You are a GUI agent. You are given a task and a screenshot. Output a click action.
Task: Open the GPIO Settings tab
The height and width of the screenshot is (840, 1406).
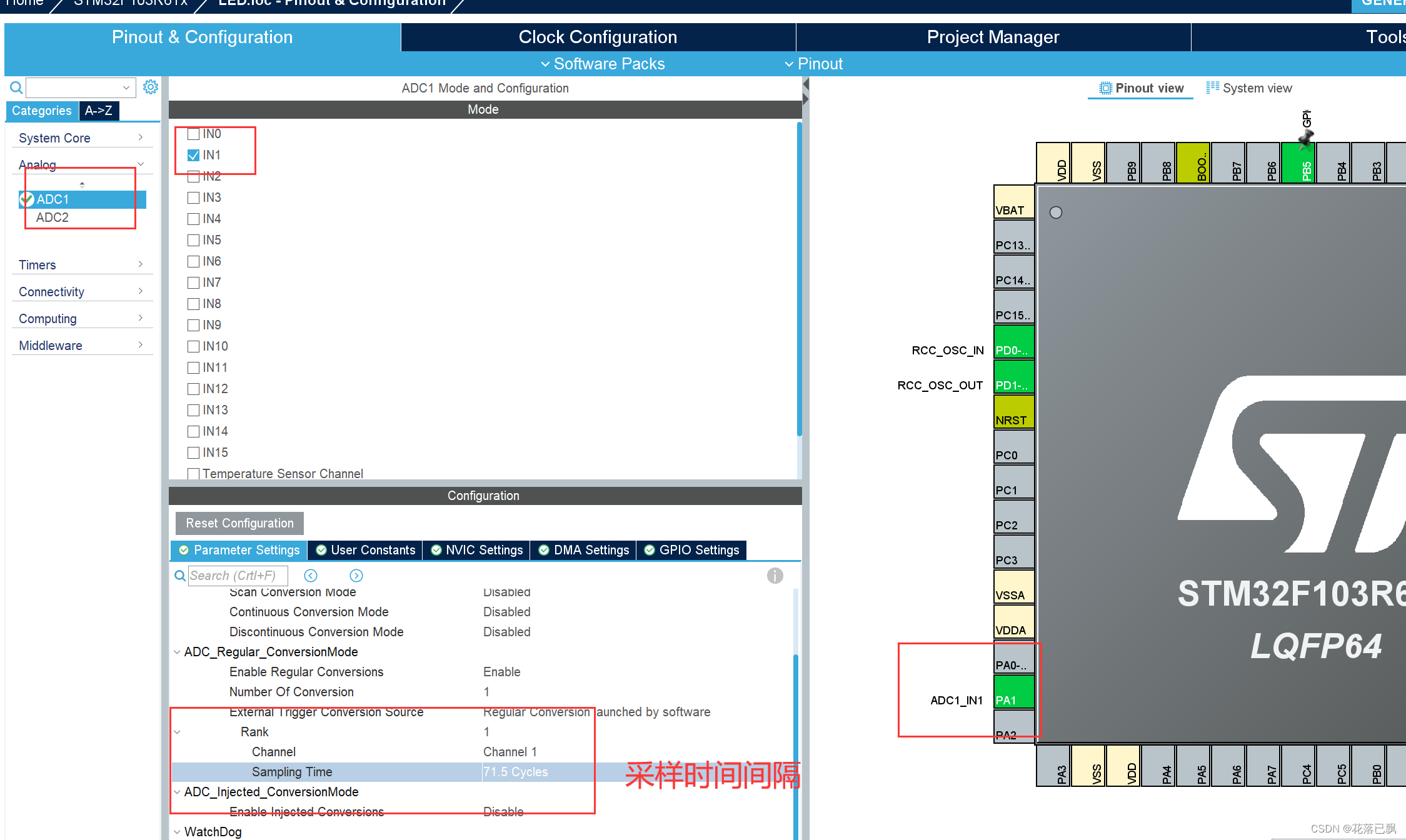[691, 550]
